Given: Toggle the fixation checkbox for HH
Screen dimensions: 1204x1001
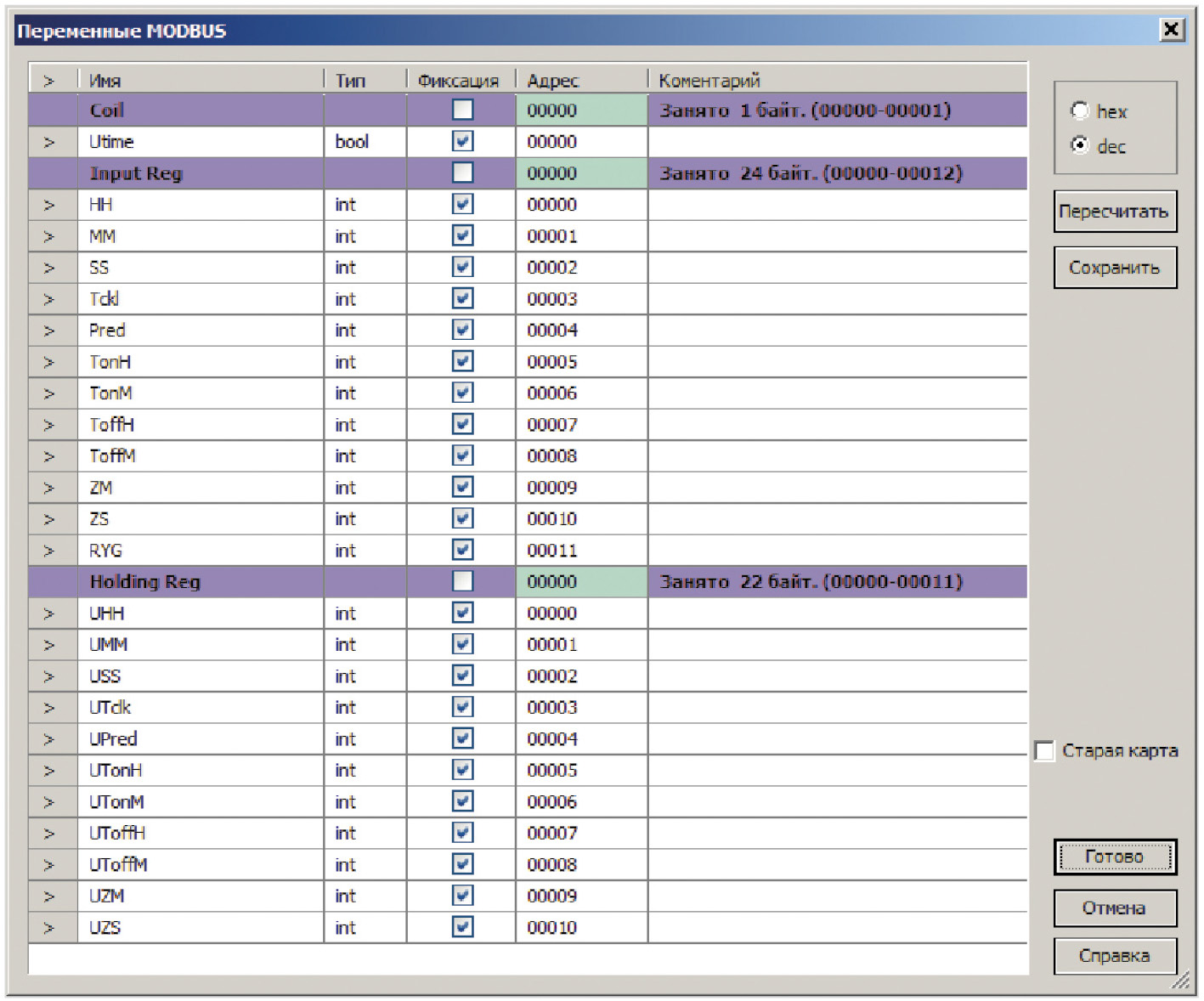Looking at the screenshot, I should [x=462, y=205].
